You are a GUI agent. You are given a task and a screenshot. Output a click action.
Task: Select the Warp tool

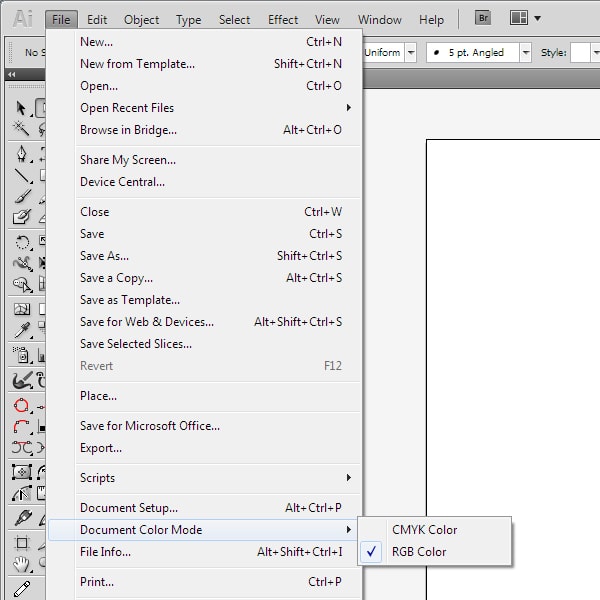pyautogui.click(x=22, y=263)
